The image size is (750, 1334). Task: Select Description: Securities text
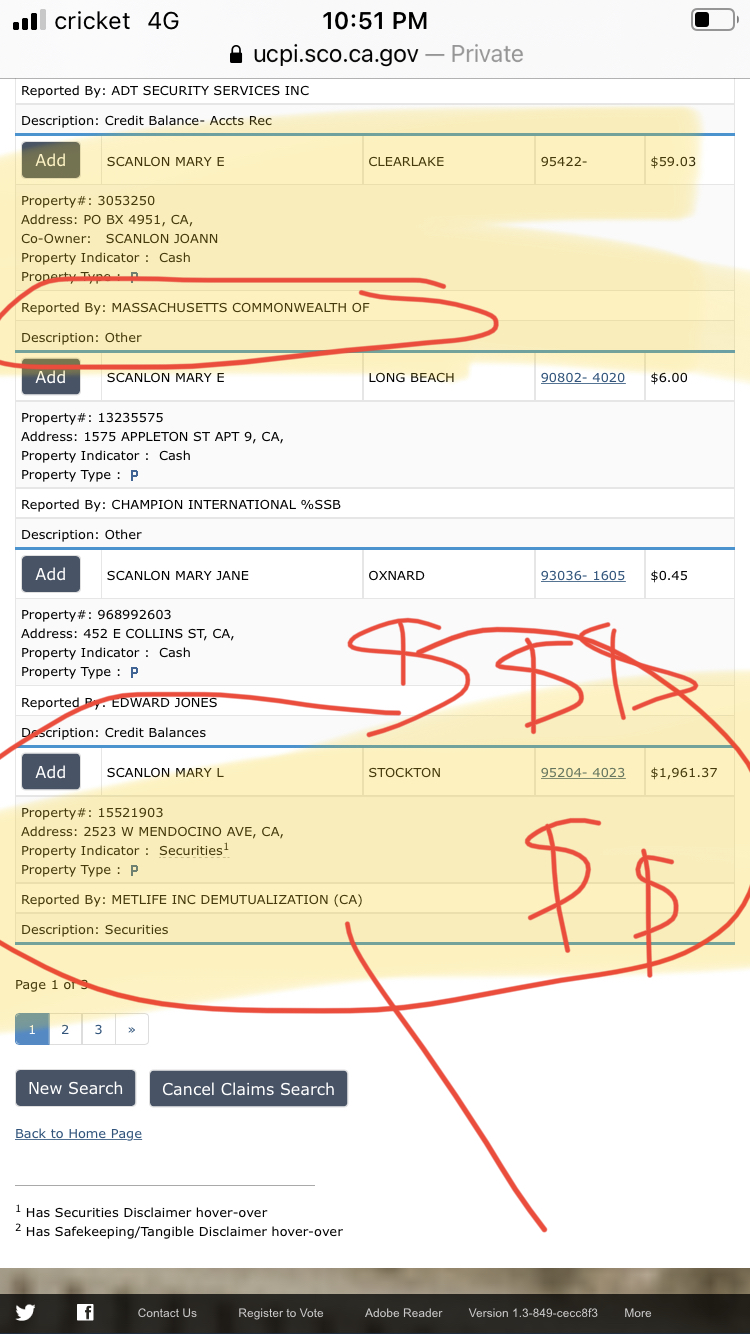95,929
